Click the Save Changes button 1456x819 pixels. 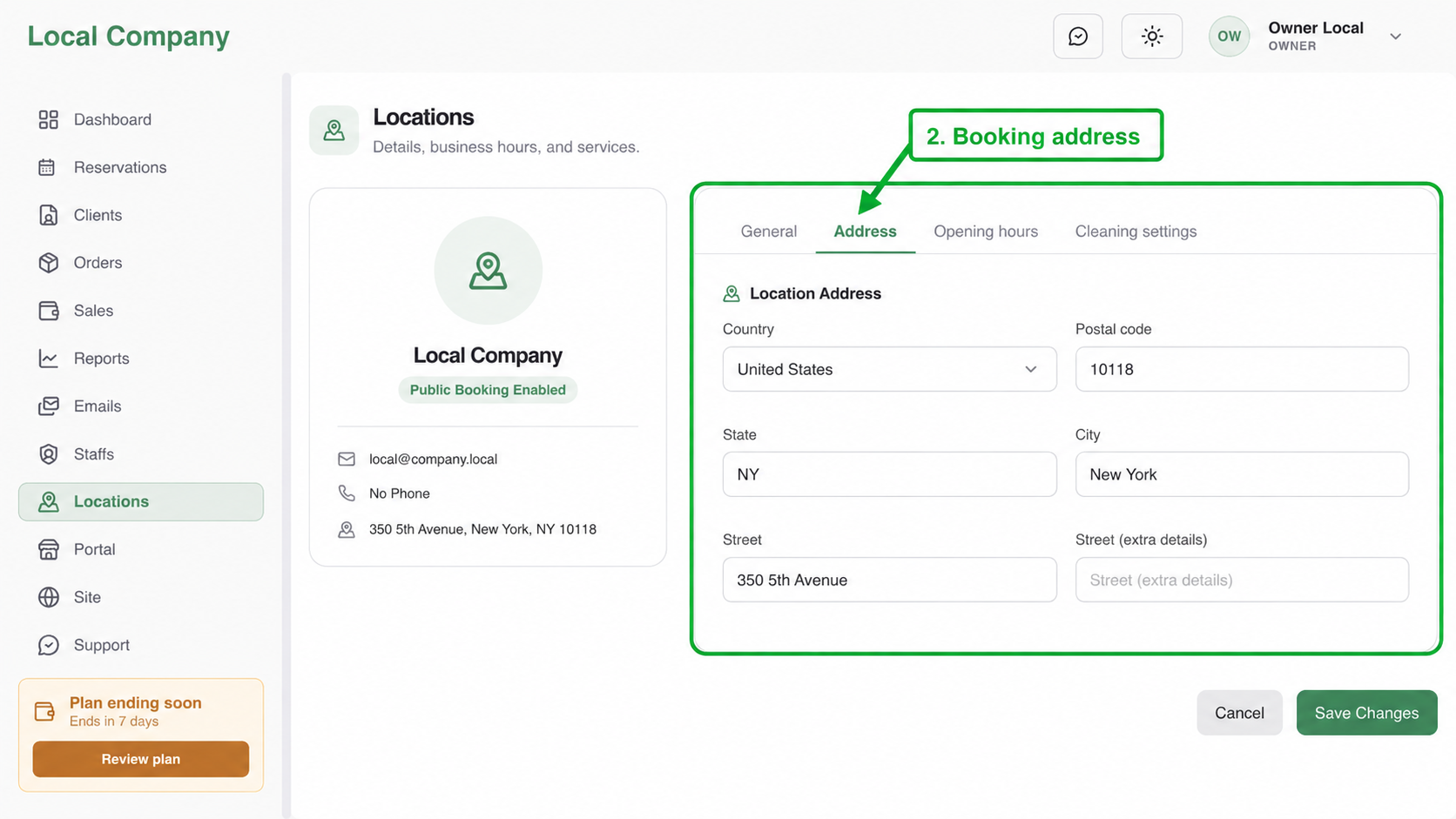(1366, 713)
